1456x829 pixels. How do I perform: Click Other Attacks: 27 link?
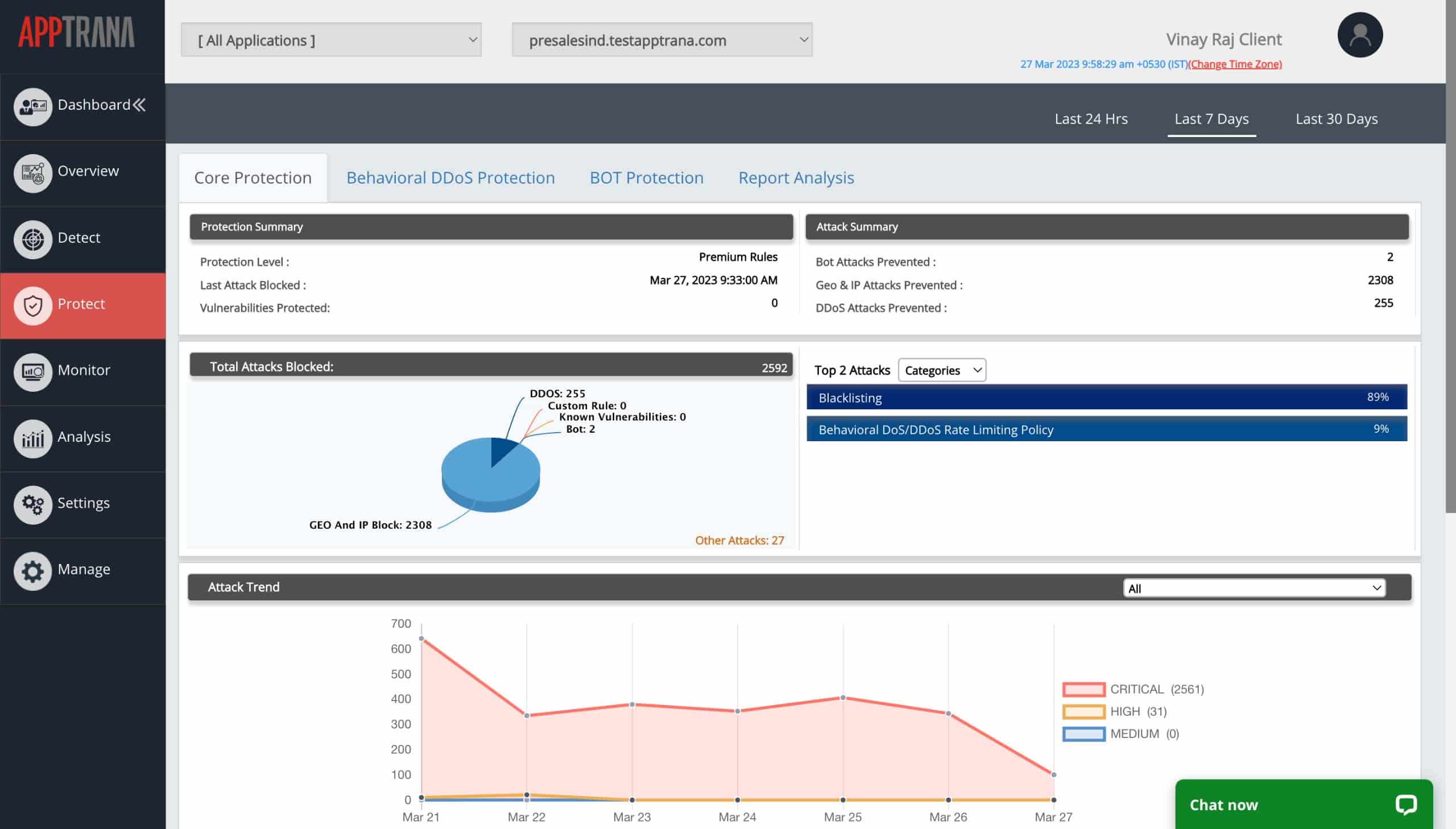pyautogui.click(x=739, y=540)
